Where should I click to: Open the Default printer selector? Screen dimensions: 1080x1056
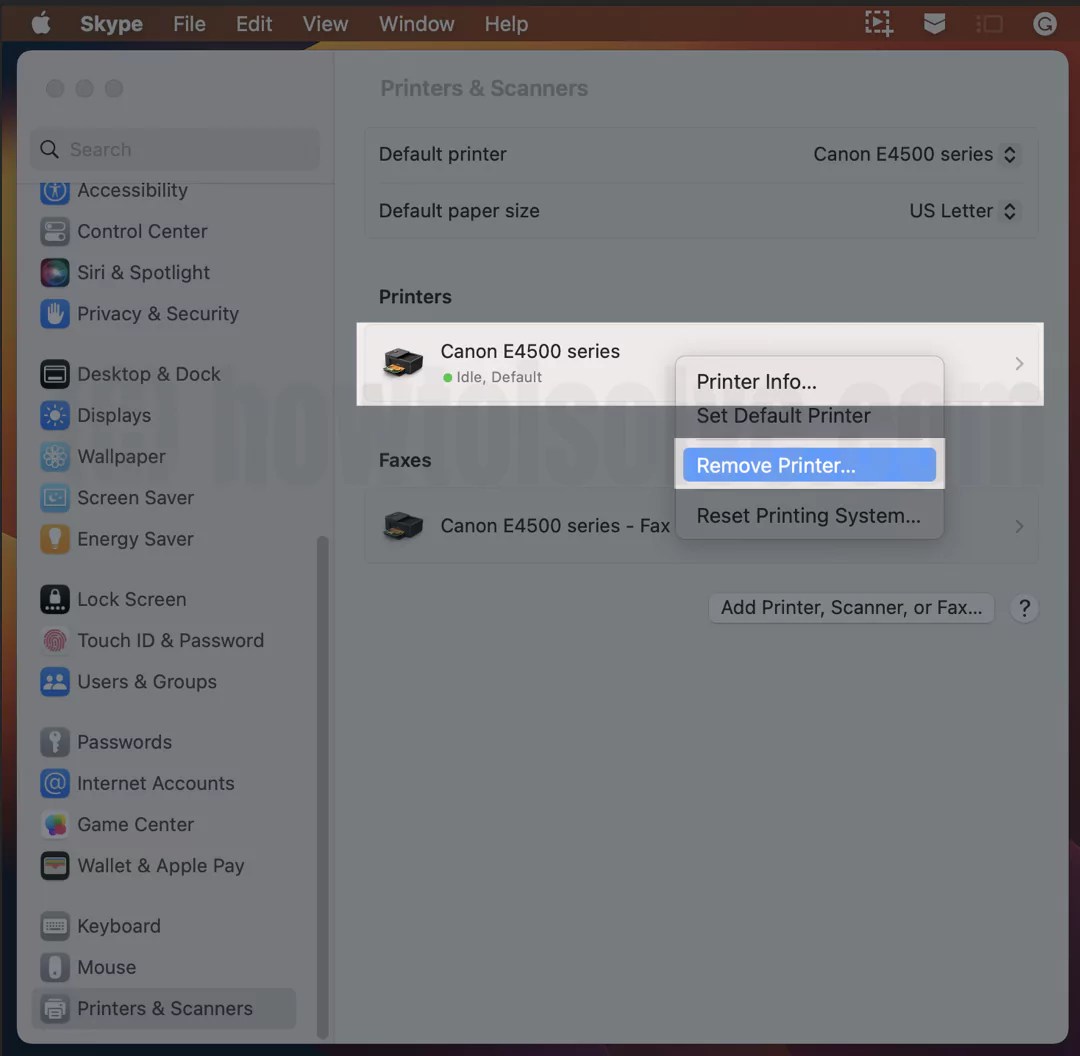tap(914, 154)
